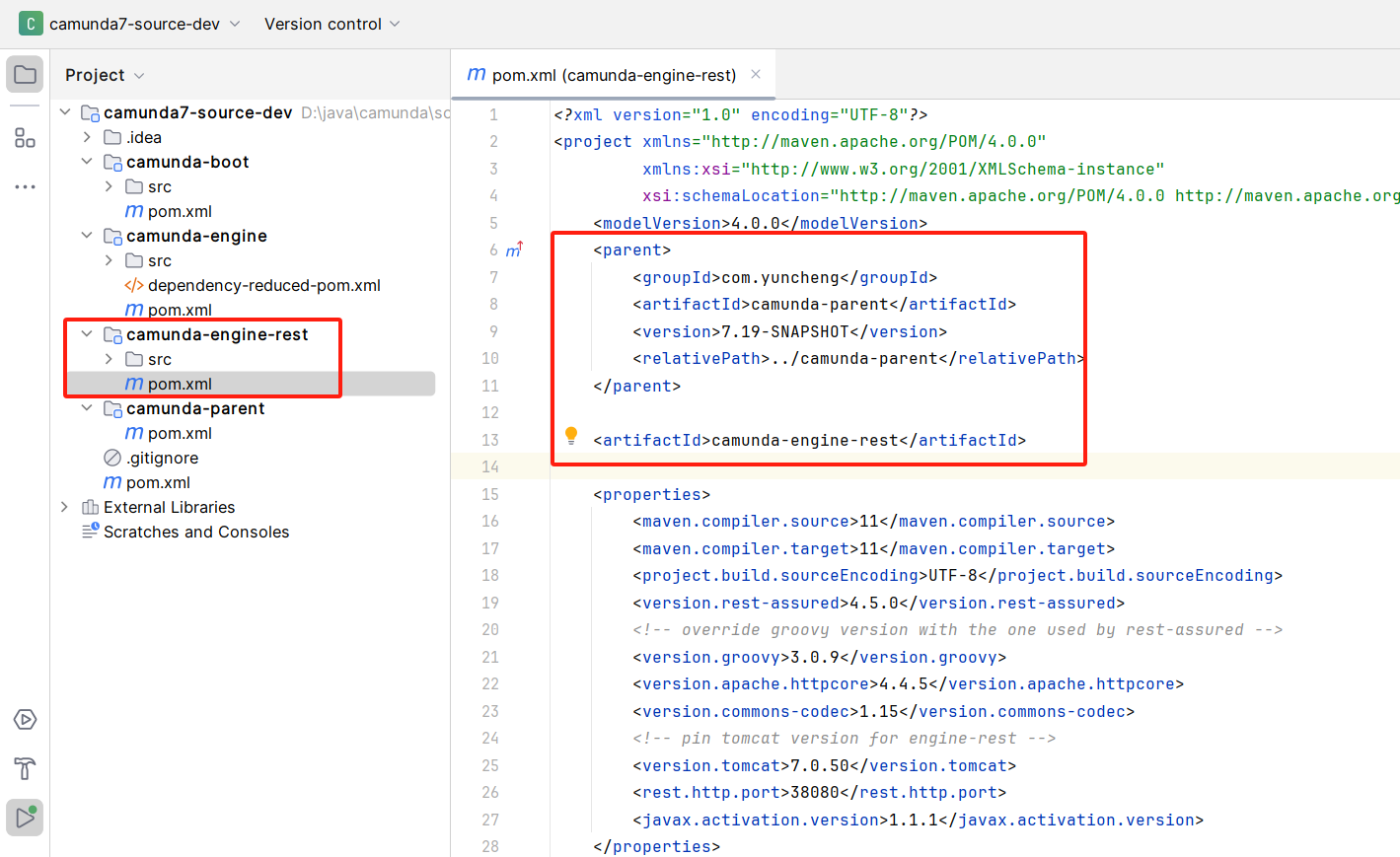The width and height of the screenshot is (1400, 857).
Task: Click the gutter parent-navigation icon on line 6
Action: point(514,250)
